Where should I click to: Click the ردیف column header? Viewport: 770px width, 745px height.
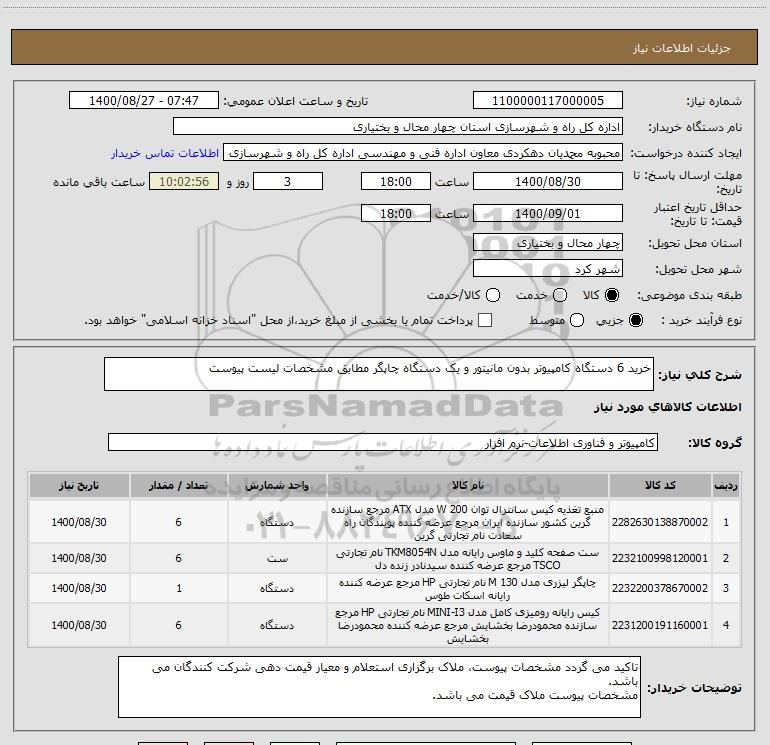[726, 485]
